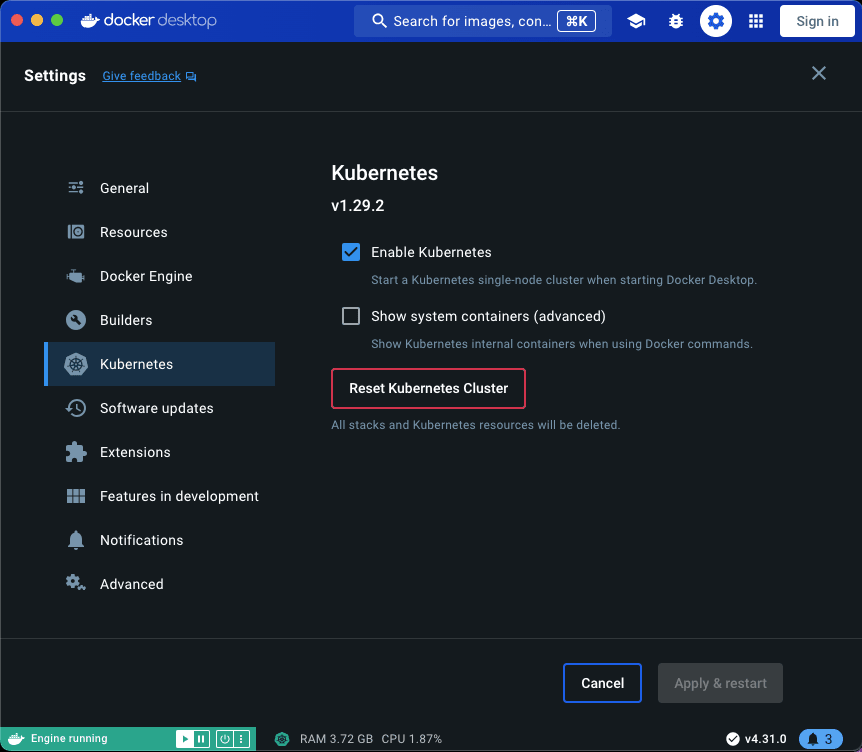
Task: Click the Kubernetes status icon in footer
Action: point(282,739)
